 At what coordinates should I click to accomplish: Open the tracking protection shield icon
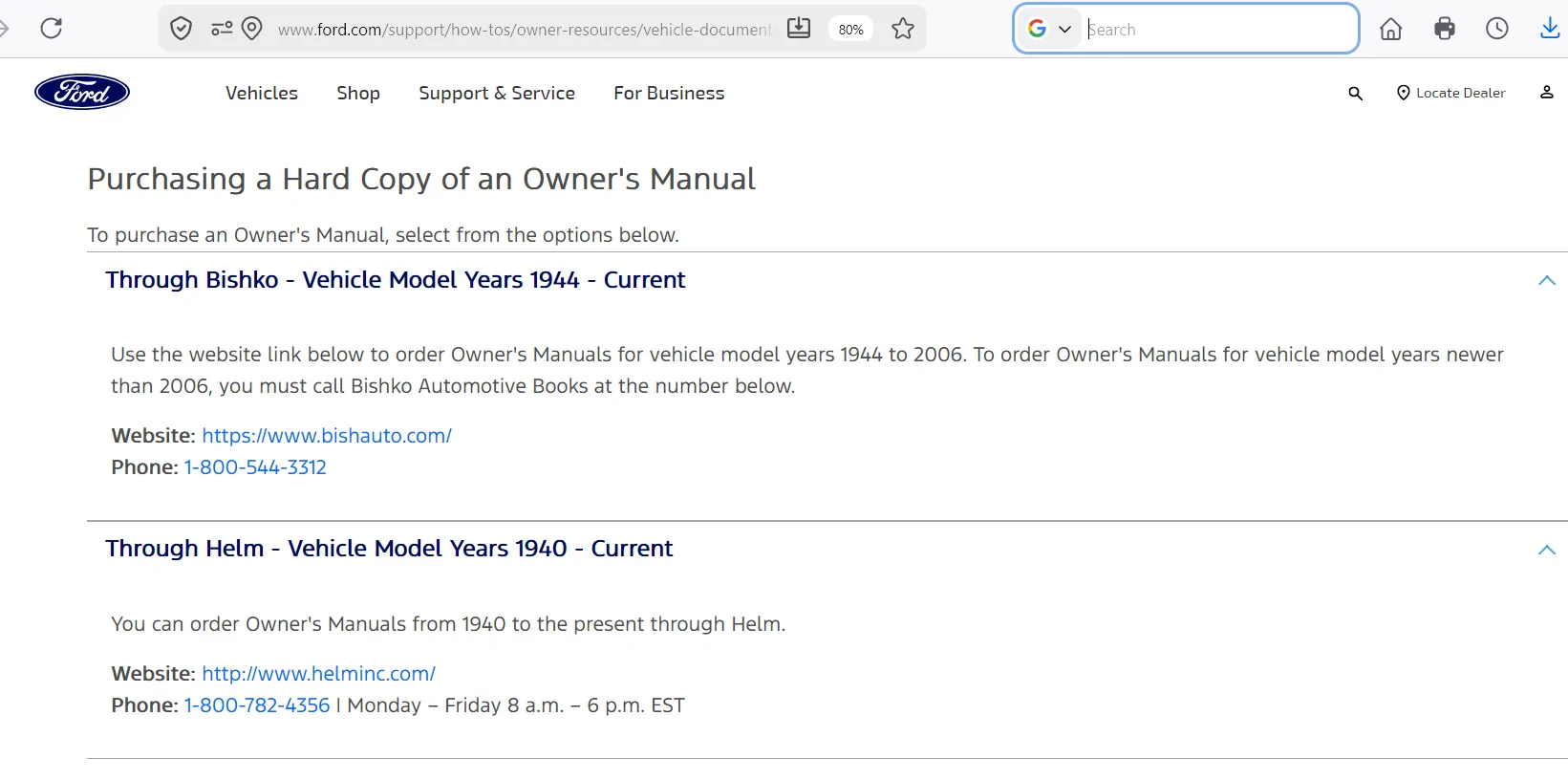pyautogui.click(x=181, y=29)
